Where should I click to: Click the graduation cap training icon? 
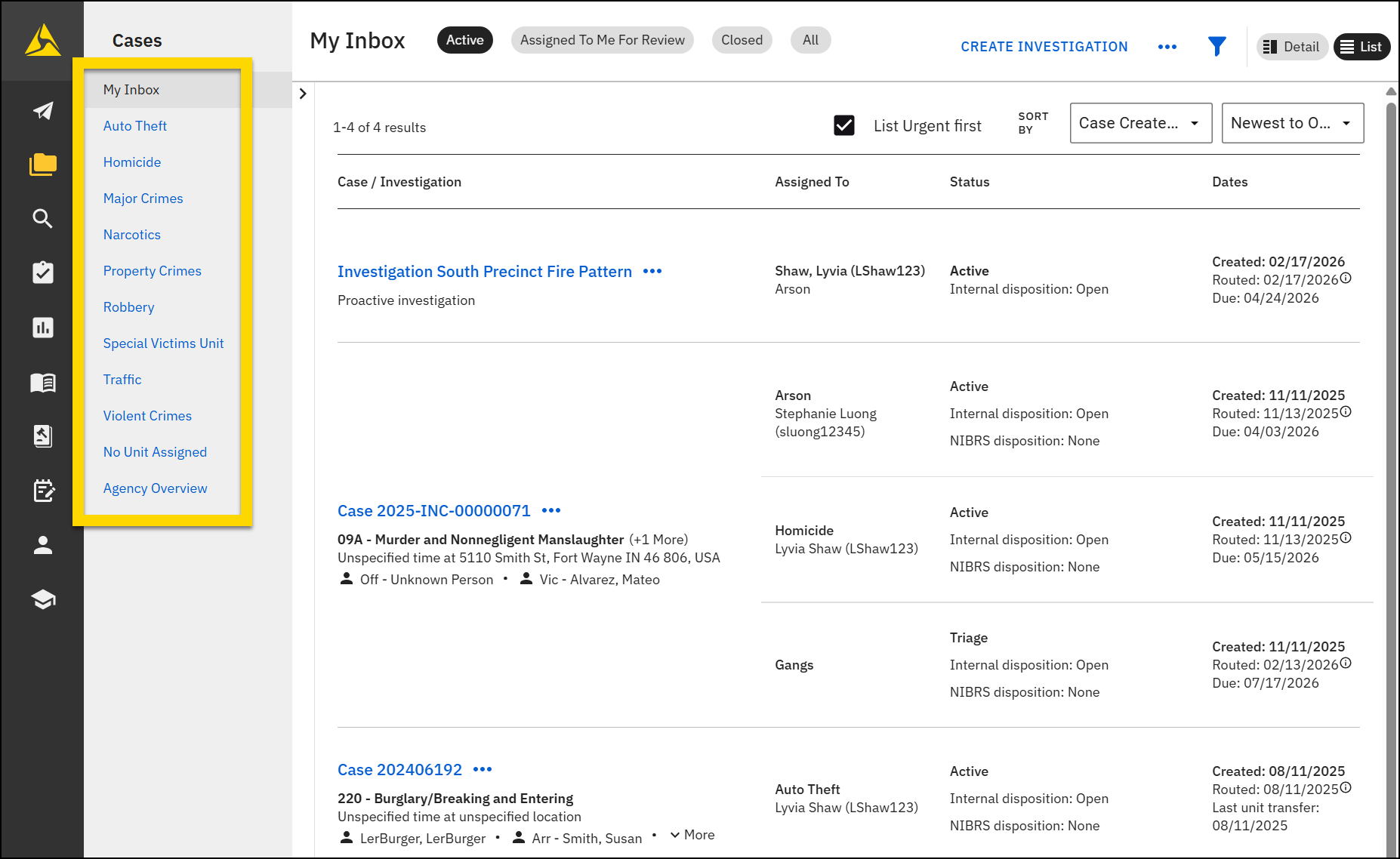pos(43,599)
